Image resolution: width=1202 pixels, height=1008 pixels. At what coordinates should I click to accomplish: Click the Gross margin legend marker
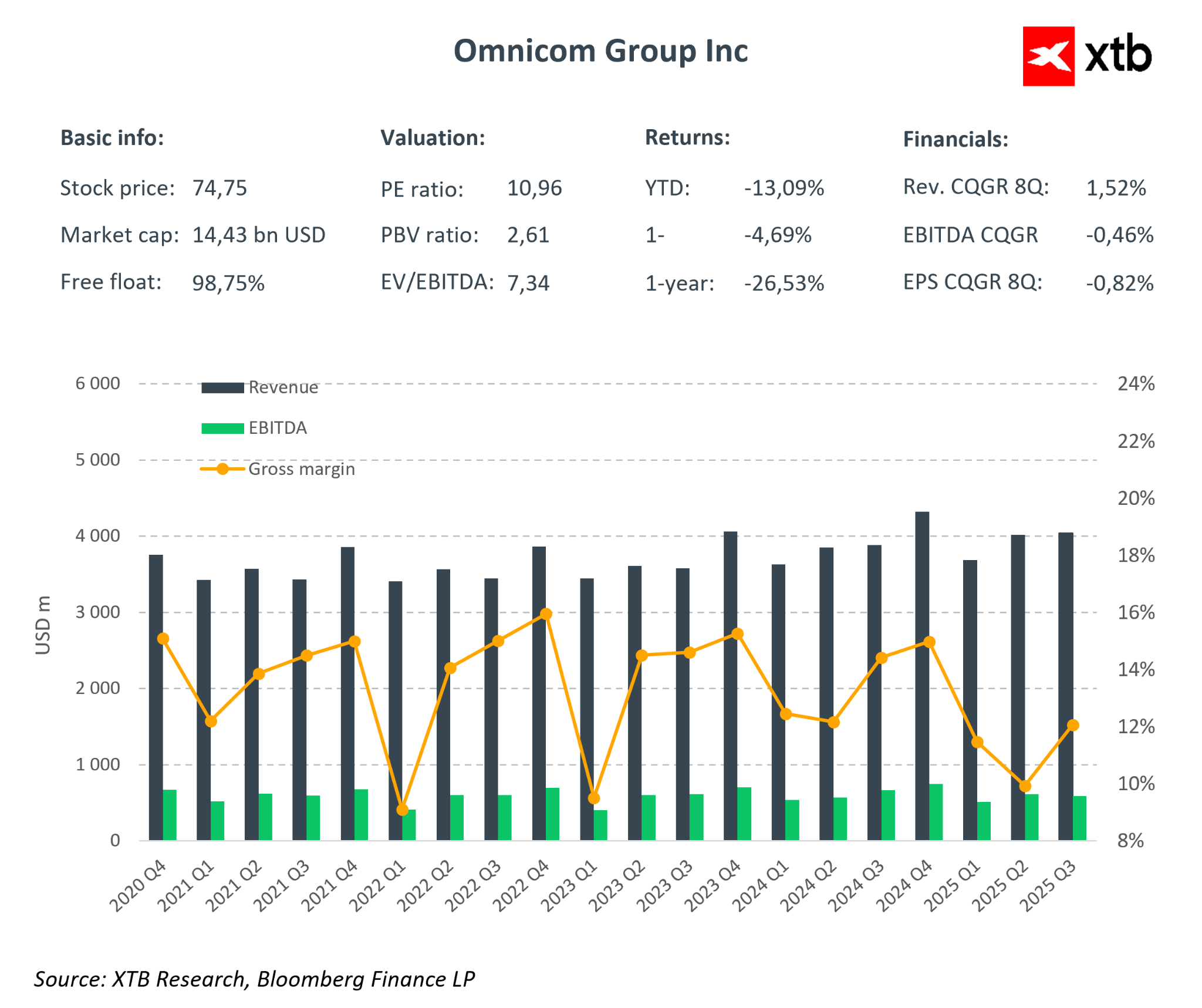click(222, 468)
